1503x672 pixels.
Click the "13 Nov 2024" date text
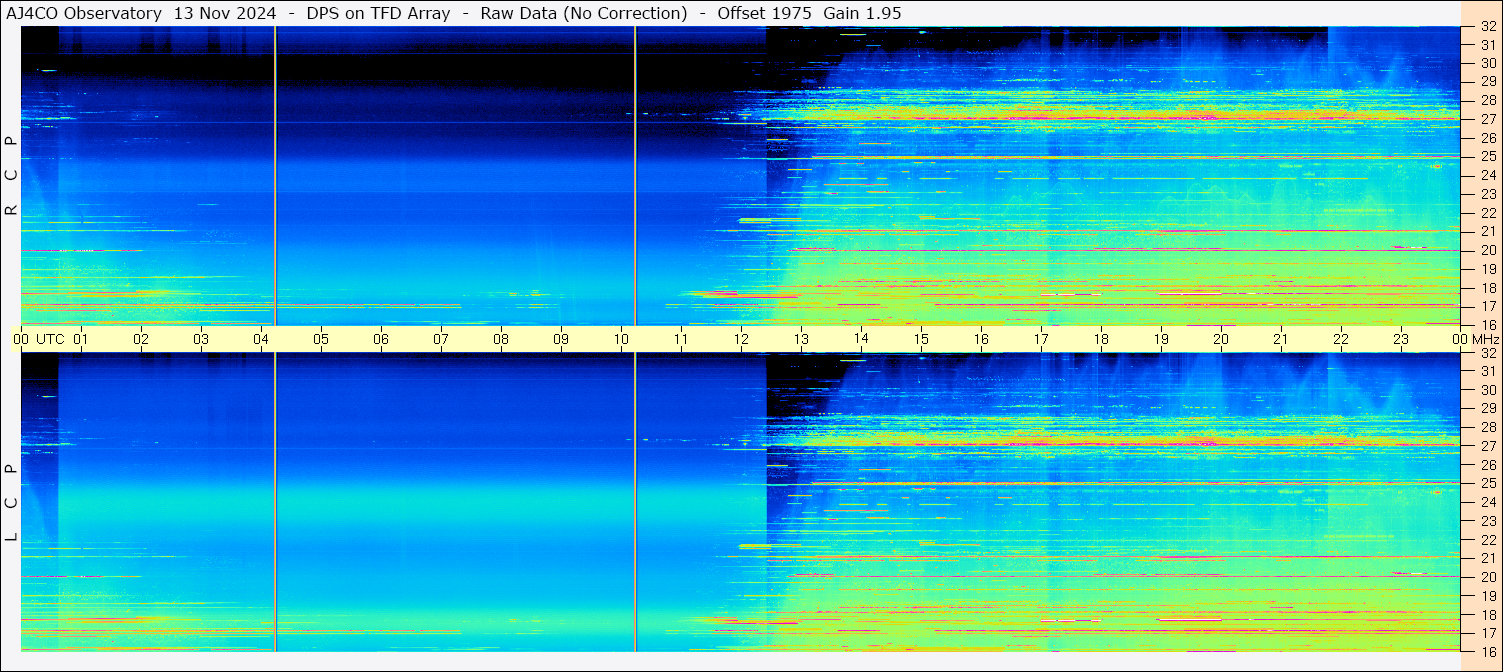pos(225,13)
